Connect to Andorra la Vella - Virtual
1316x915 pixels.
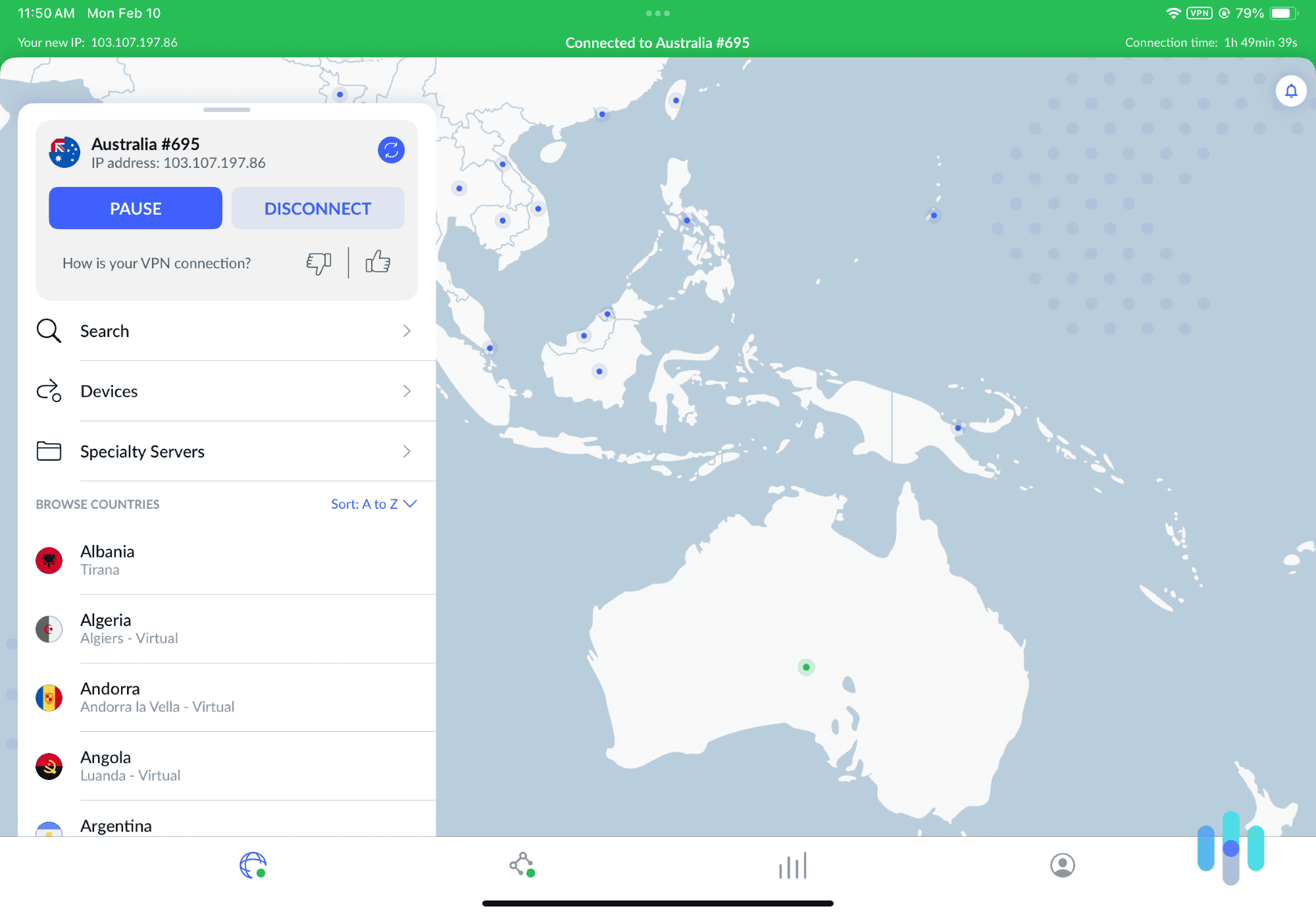227,698
